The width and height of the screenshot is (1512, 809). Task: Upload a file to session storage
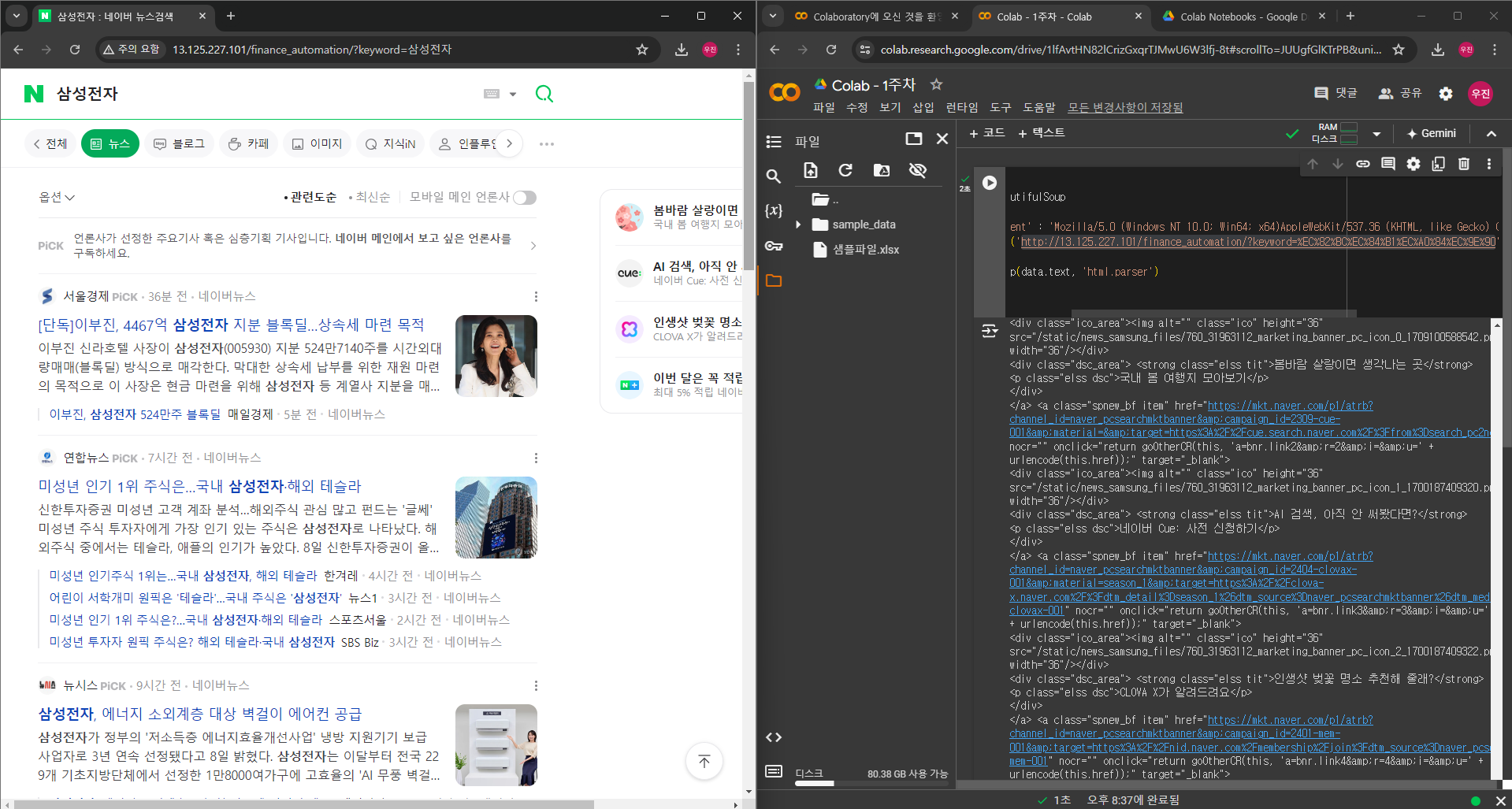click(810, 170)
